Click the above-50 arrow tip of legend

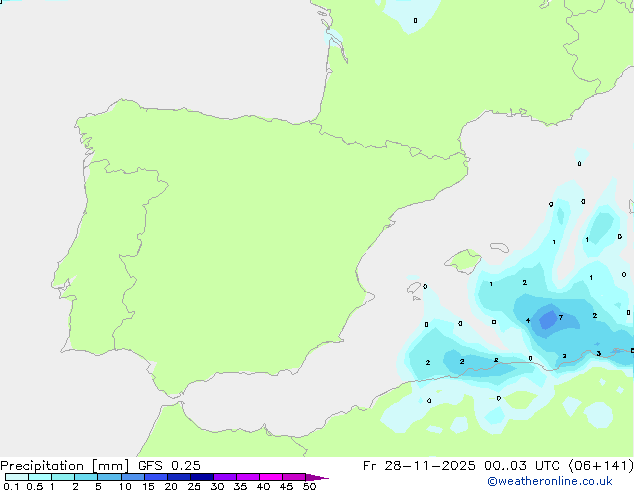click(x=317, y=477)
